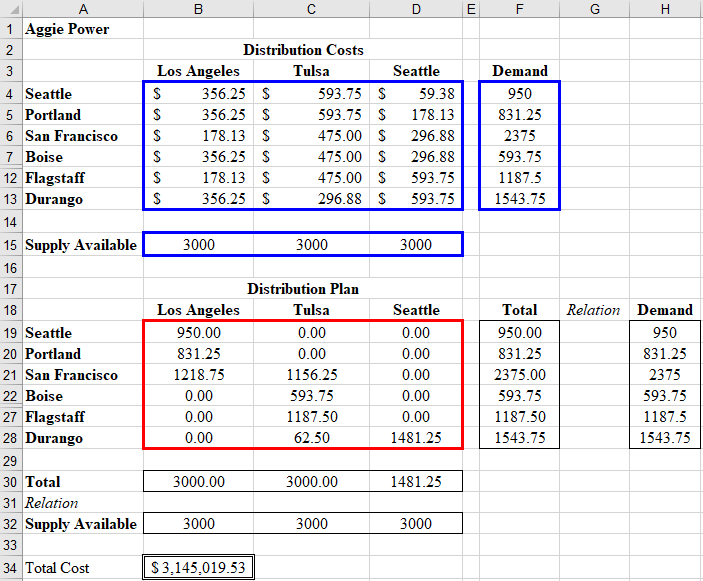703x581 pixels.
Task: Select Durango's Tulsa cost 296.88
Action: pos(311,199)
